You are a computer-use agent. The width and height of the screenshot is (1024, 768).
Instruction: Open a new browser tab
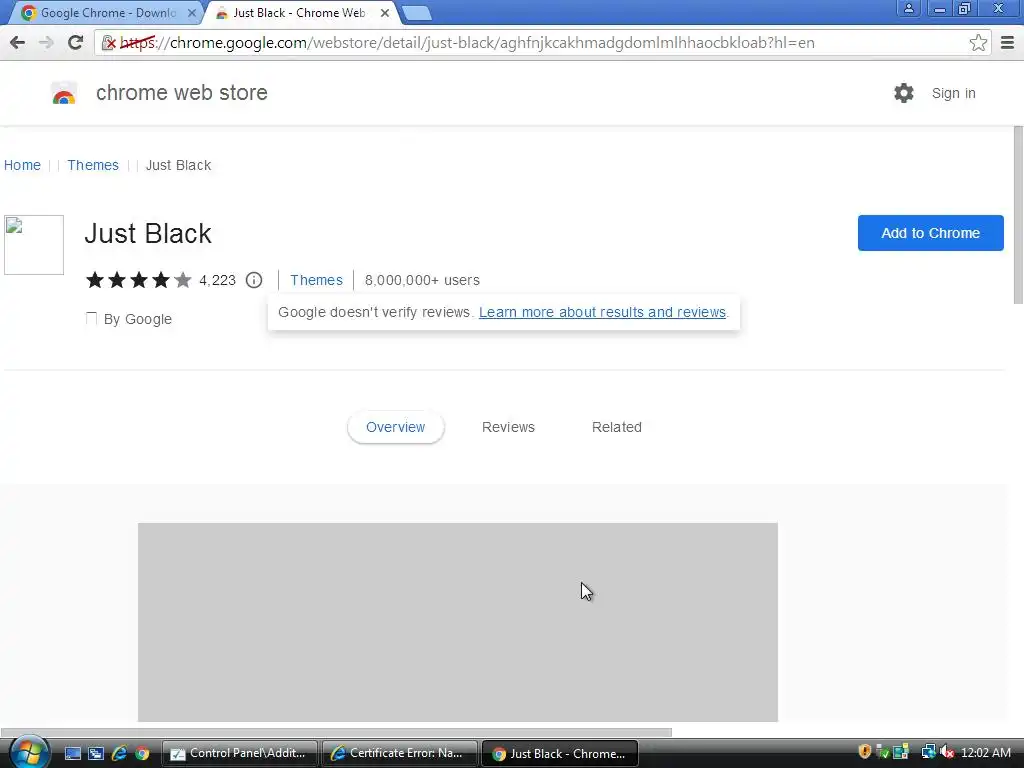click(416, 13)
